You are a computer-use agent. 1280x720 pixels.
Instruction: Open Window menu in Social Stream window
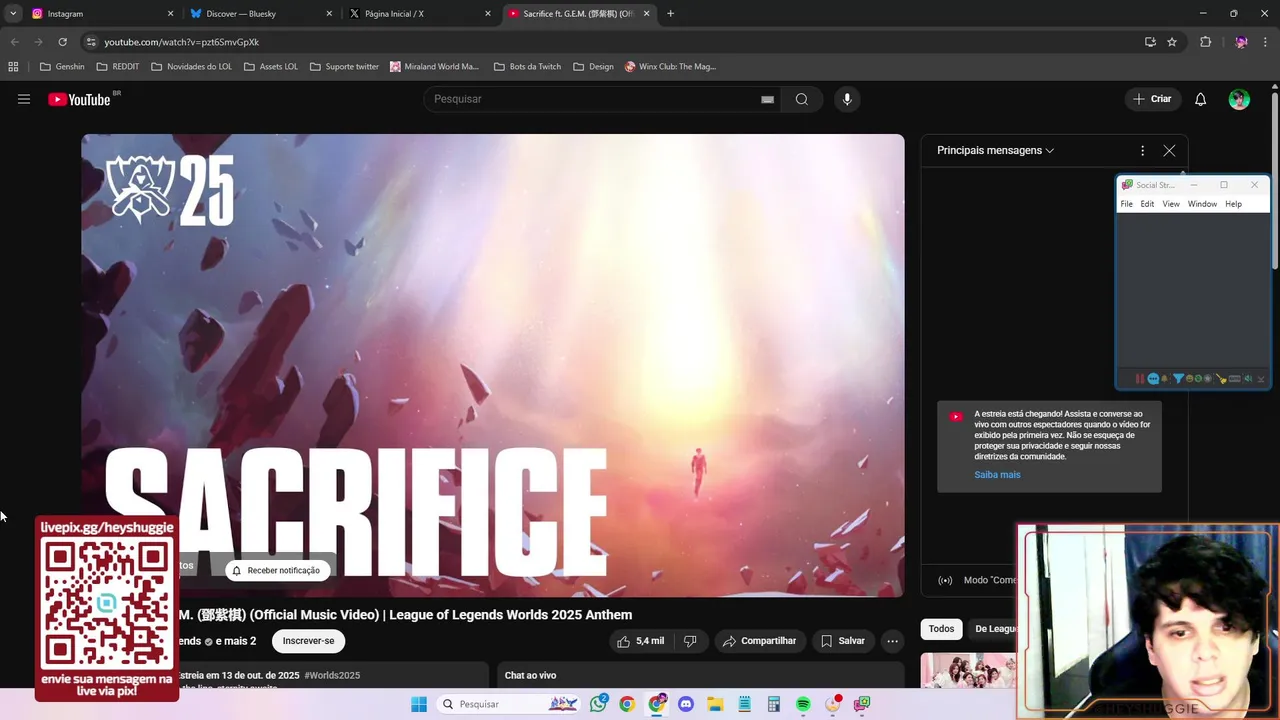pyautogui.click(x=1202, y=204)
